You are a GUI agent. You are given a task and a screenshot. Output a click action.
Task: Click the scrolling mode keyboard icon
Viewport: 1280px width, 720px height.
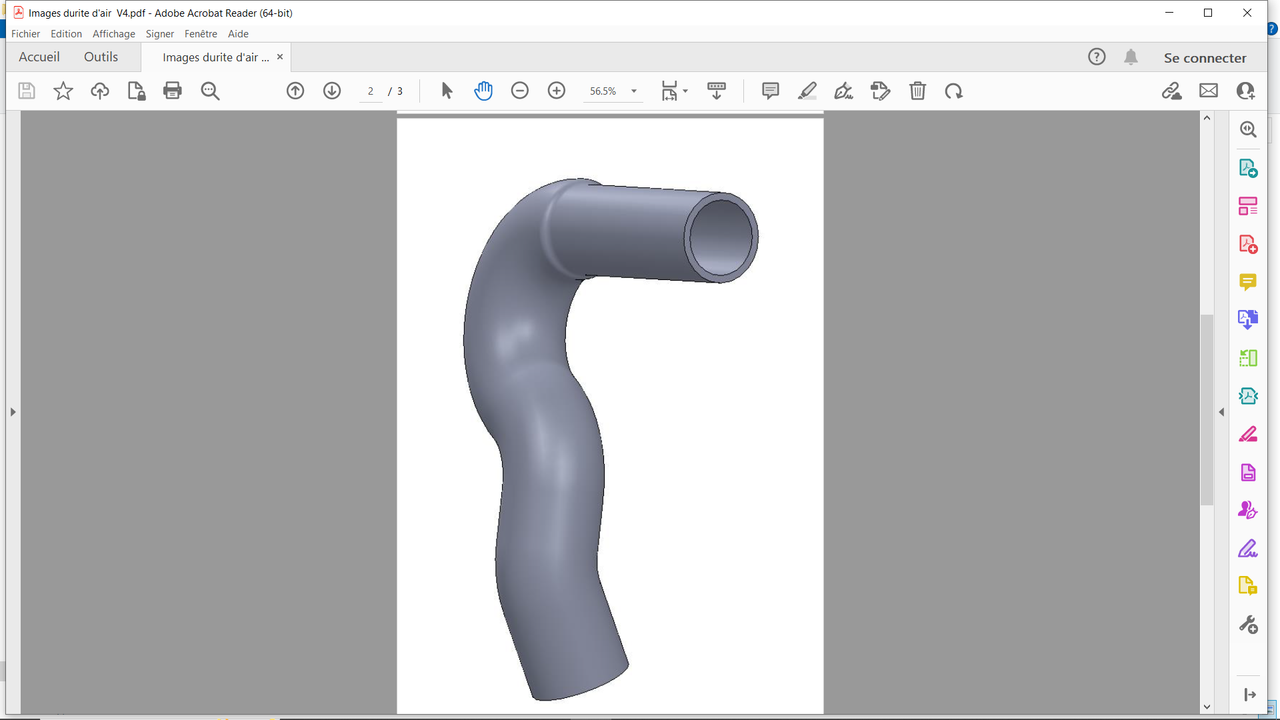(716, 91)
